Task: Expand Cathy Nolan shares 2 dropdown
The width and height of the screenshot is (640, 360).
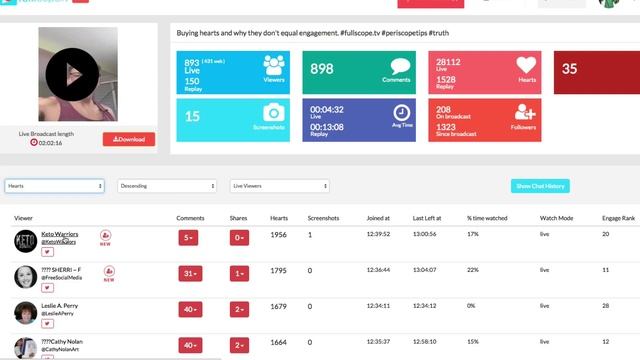Action: coord(239,345)
